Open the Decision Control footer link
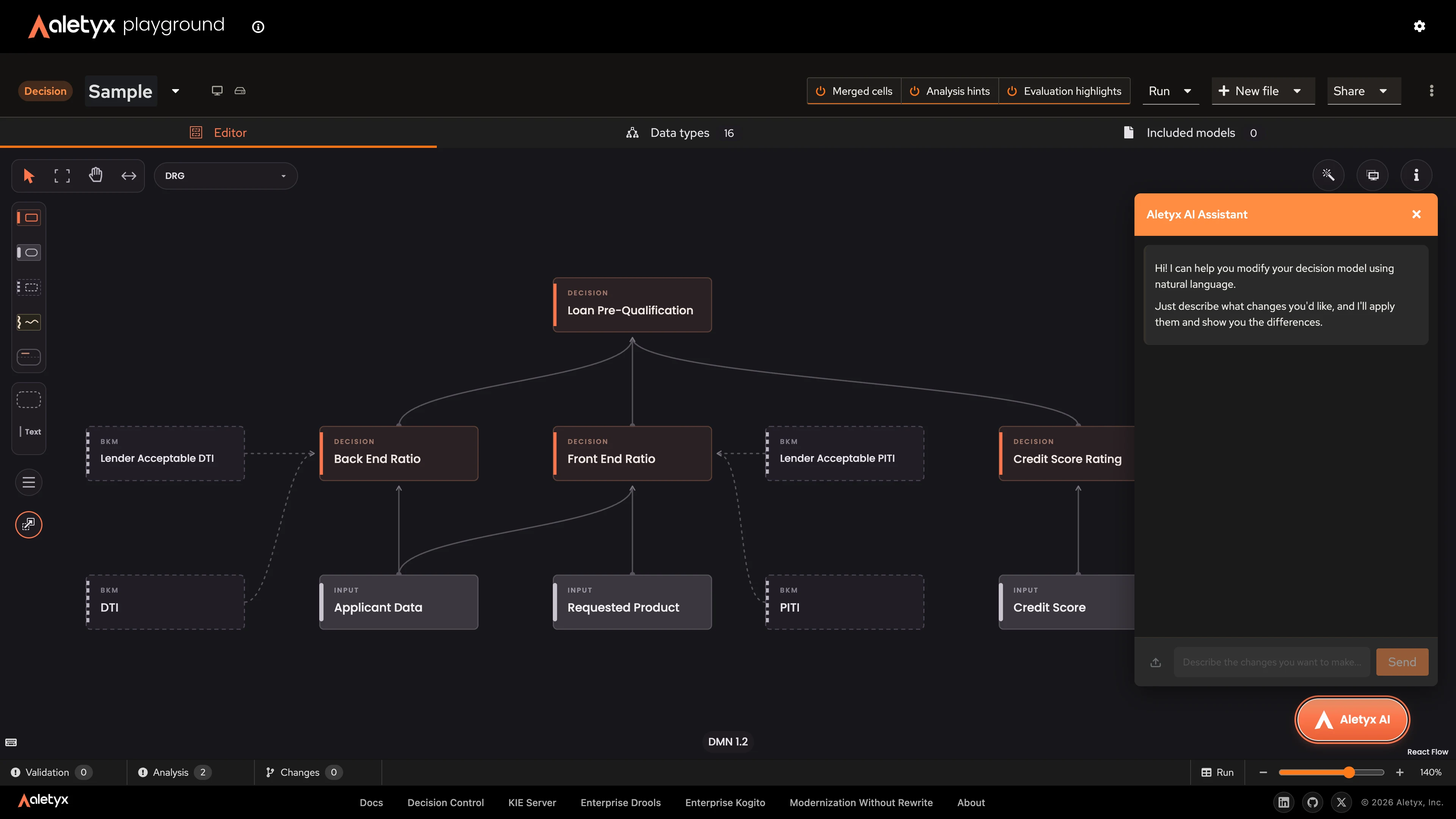This screenshot has height=819, width=1456. [x=446, y=803]
